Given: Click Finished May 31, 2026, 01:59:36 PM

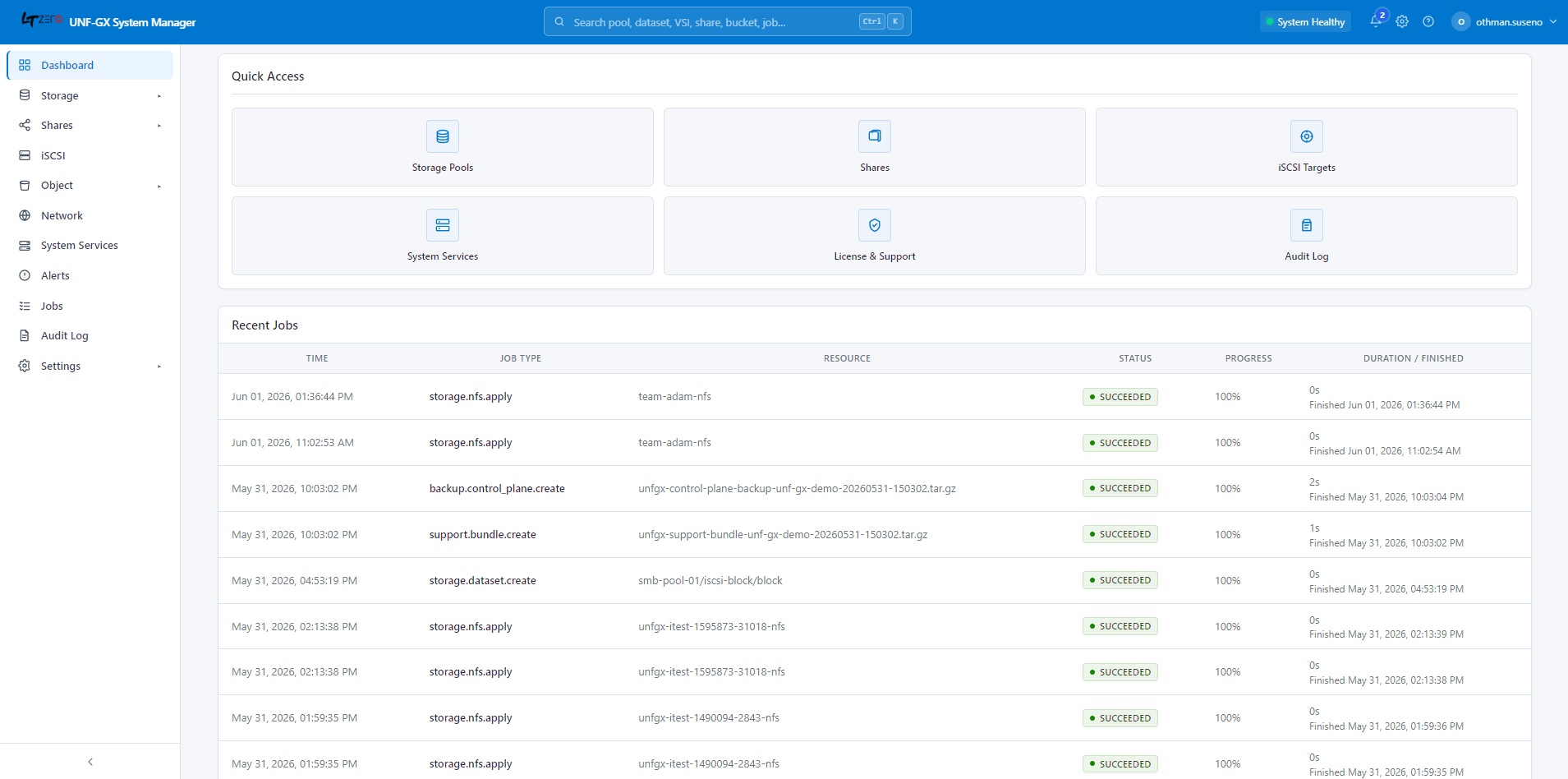Looking at the screenshot, I should pyautogui.click(x=1386, y=726).
